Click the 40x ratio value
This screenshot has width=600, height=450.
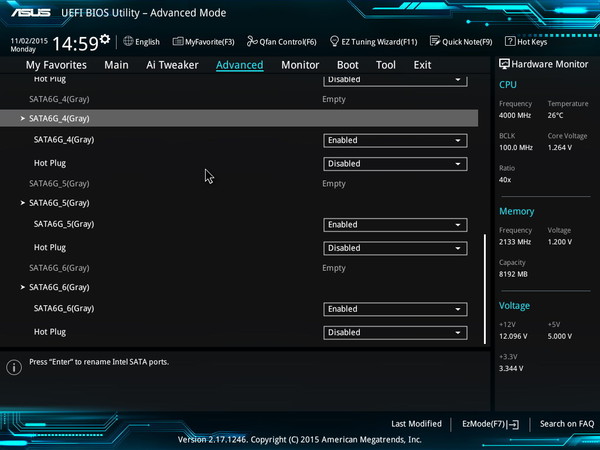pyautogui.click(x=505, y=180)
